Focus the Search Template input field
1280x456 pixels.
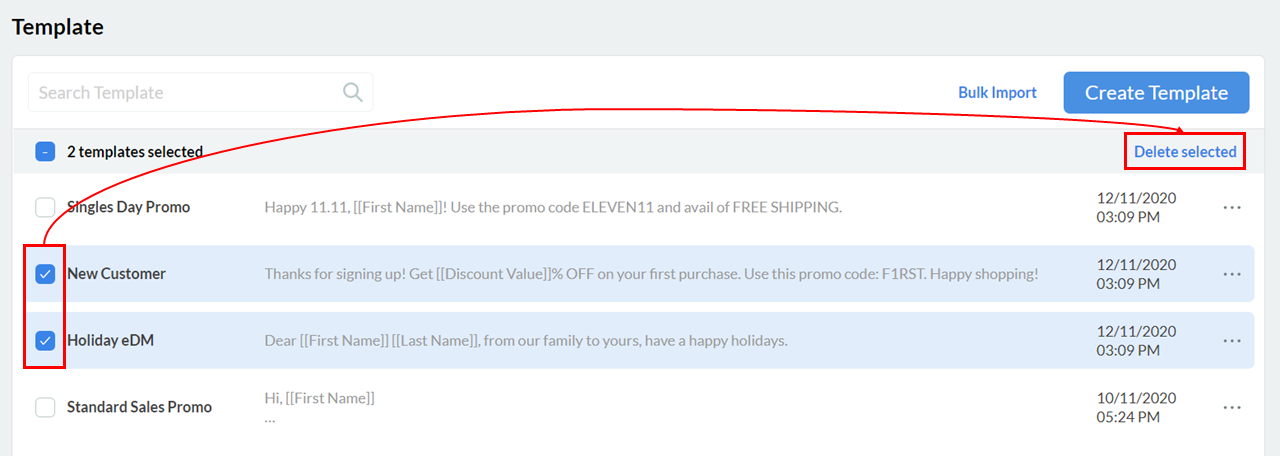click(185, 92)
